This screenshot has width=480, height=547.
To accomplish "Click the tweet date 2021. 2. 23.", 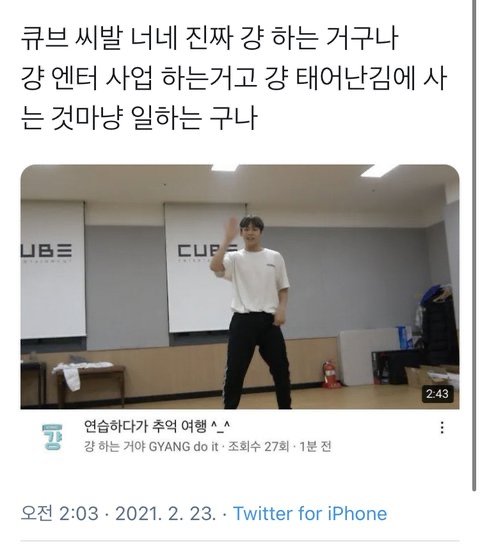I will pyautogui.click(x=165, y=514).
